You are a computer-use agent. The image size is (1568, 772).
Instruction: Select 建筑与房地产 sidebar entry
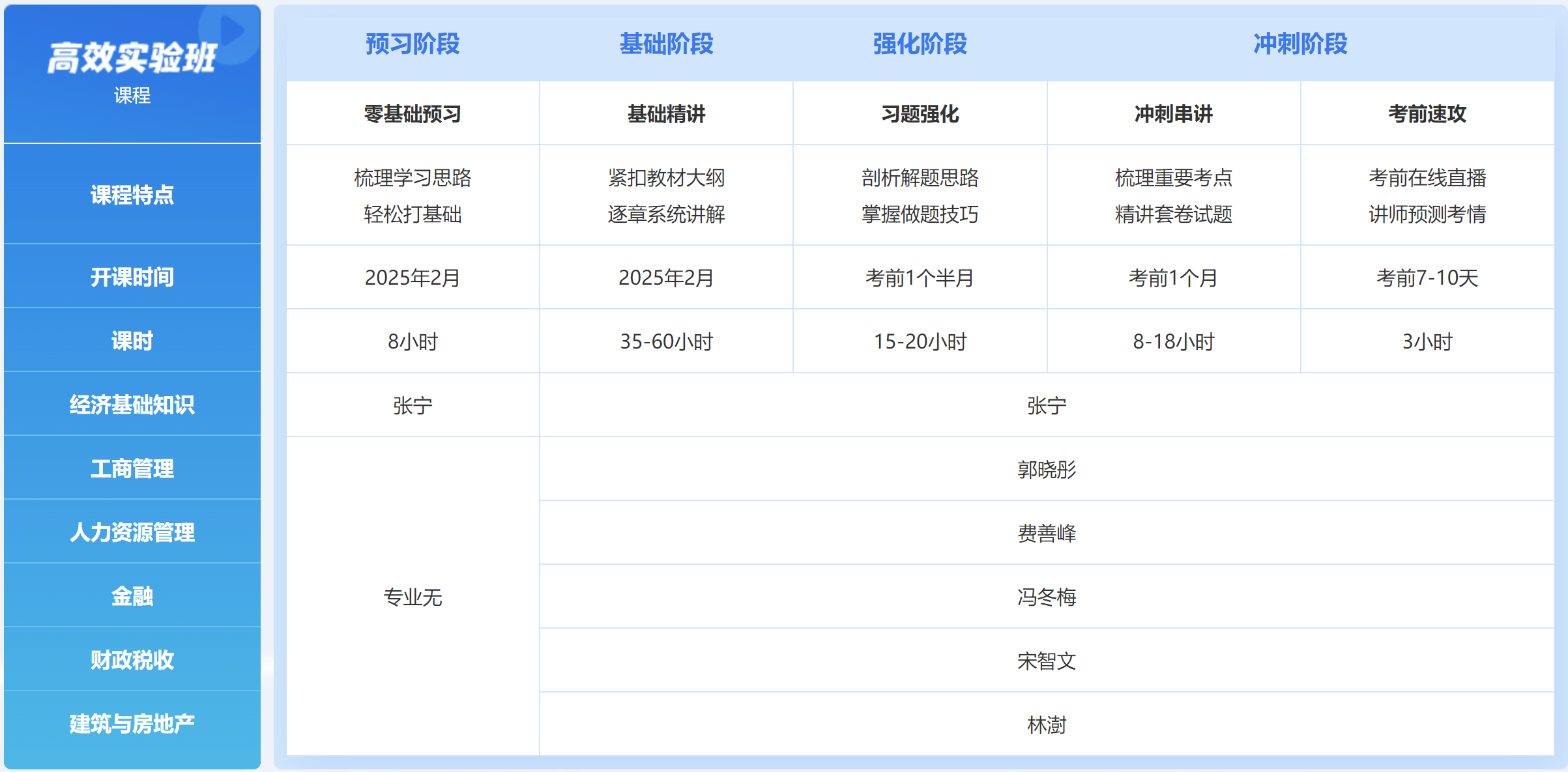pyautogui.click(x=132, y=724)
